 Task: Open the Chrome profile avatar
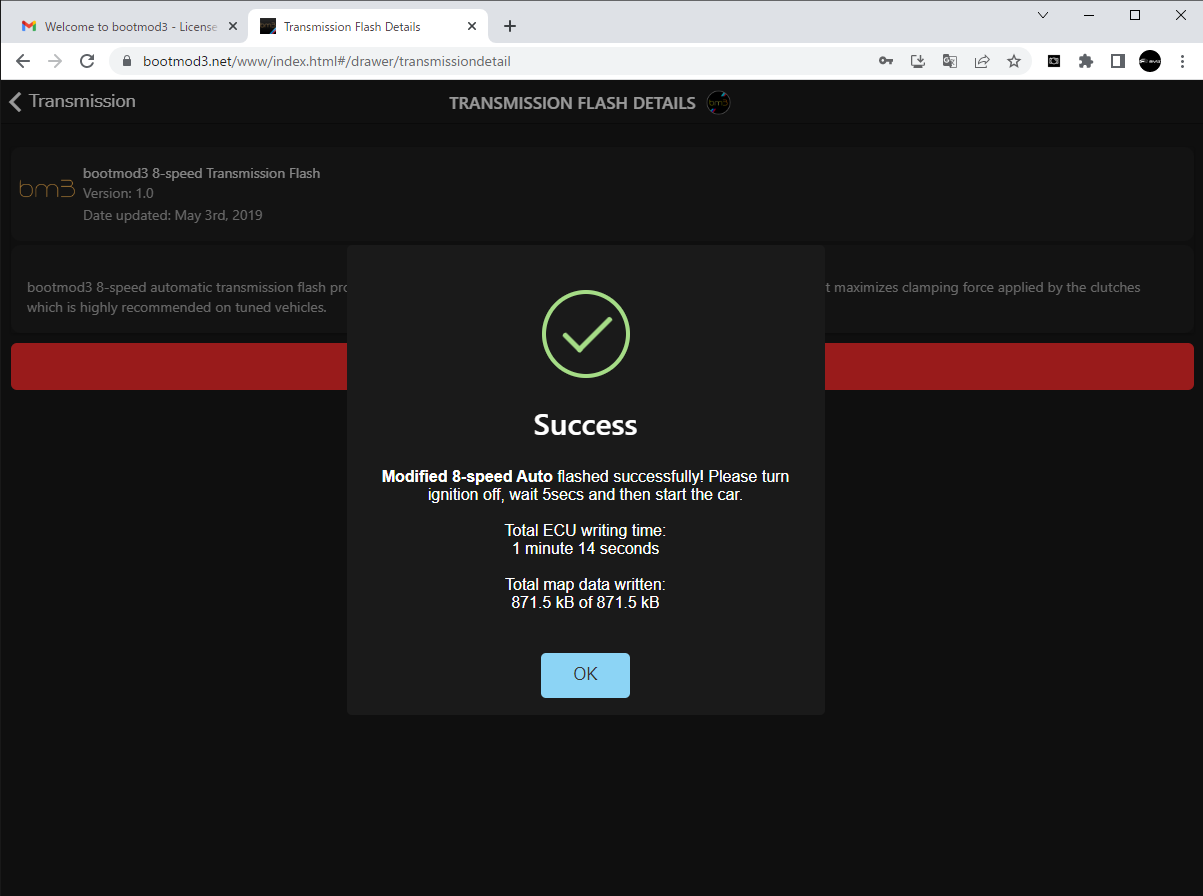(1150, 61)
